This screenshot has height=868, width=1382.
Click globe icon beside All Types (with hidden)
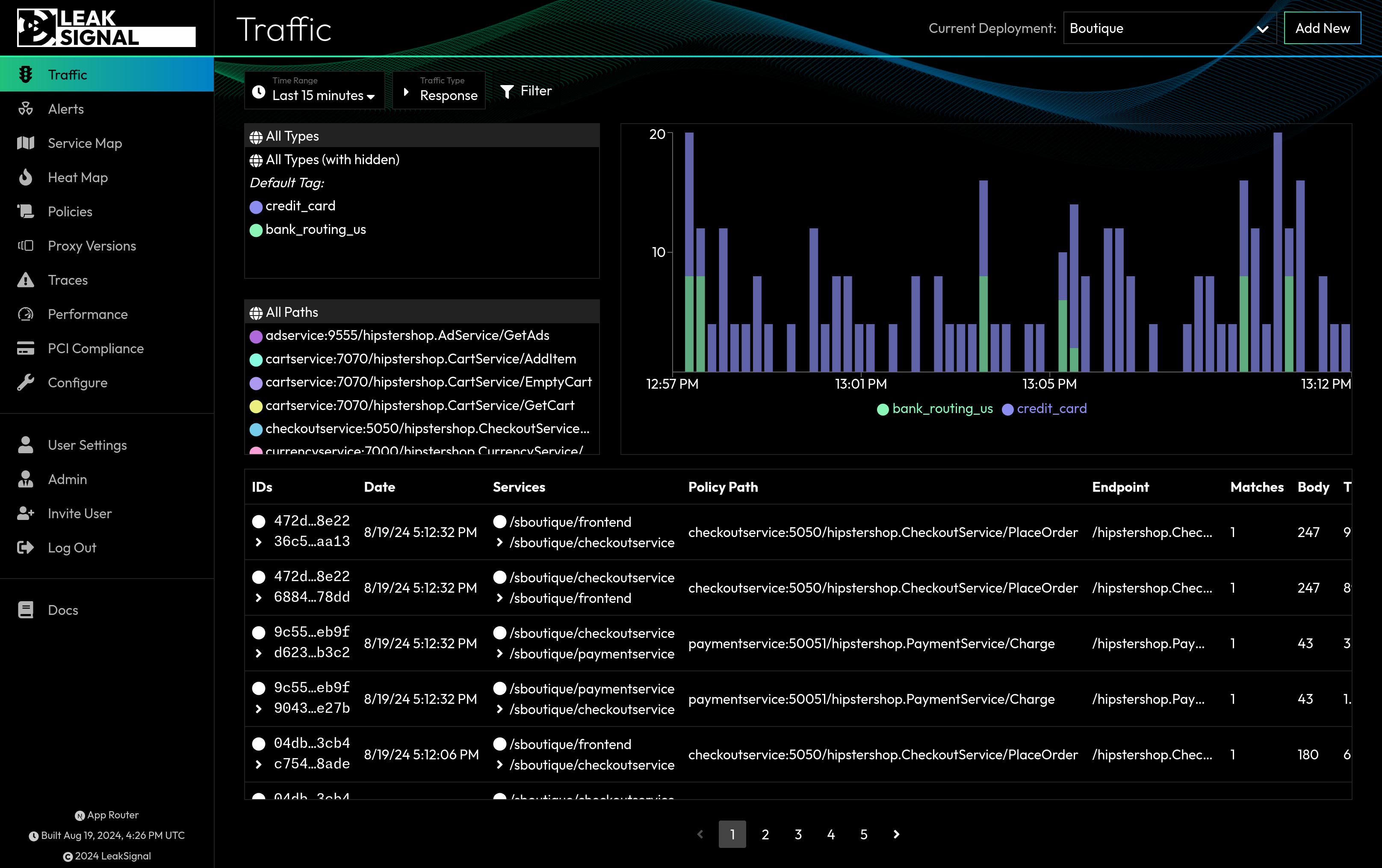(256, 161)
